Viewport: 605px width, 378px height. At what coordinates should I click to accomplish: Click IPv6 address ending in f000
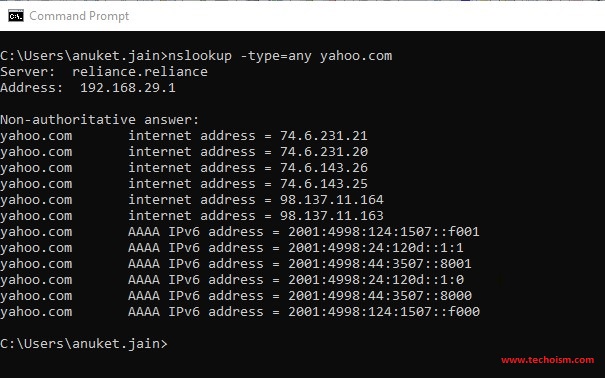pos(384,312)
